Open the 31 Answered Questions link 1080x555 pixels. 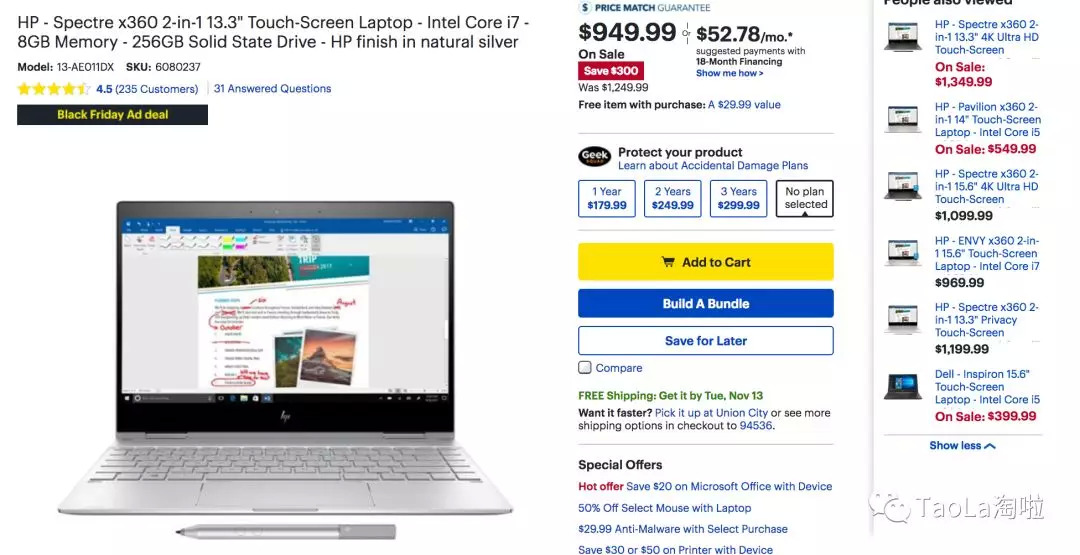[x=272, y=88]
